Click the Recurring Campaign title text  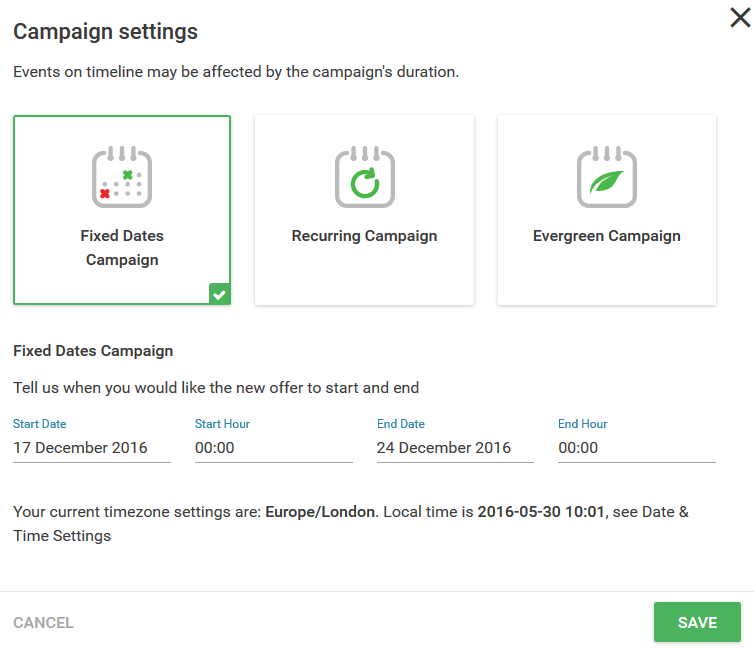tap(364, 236)
